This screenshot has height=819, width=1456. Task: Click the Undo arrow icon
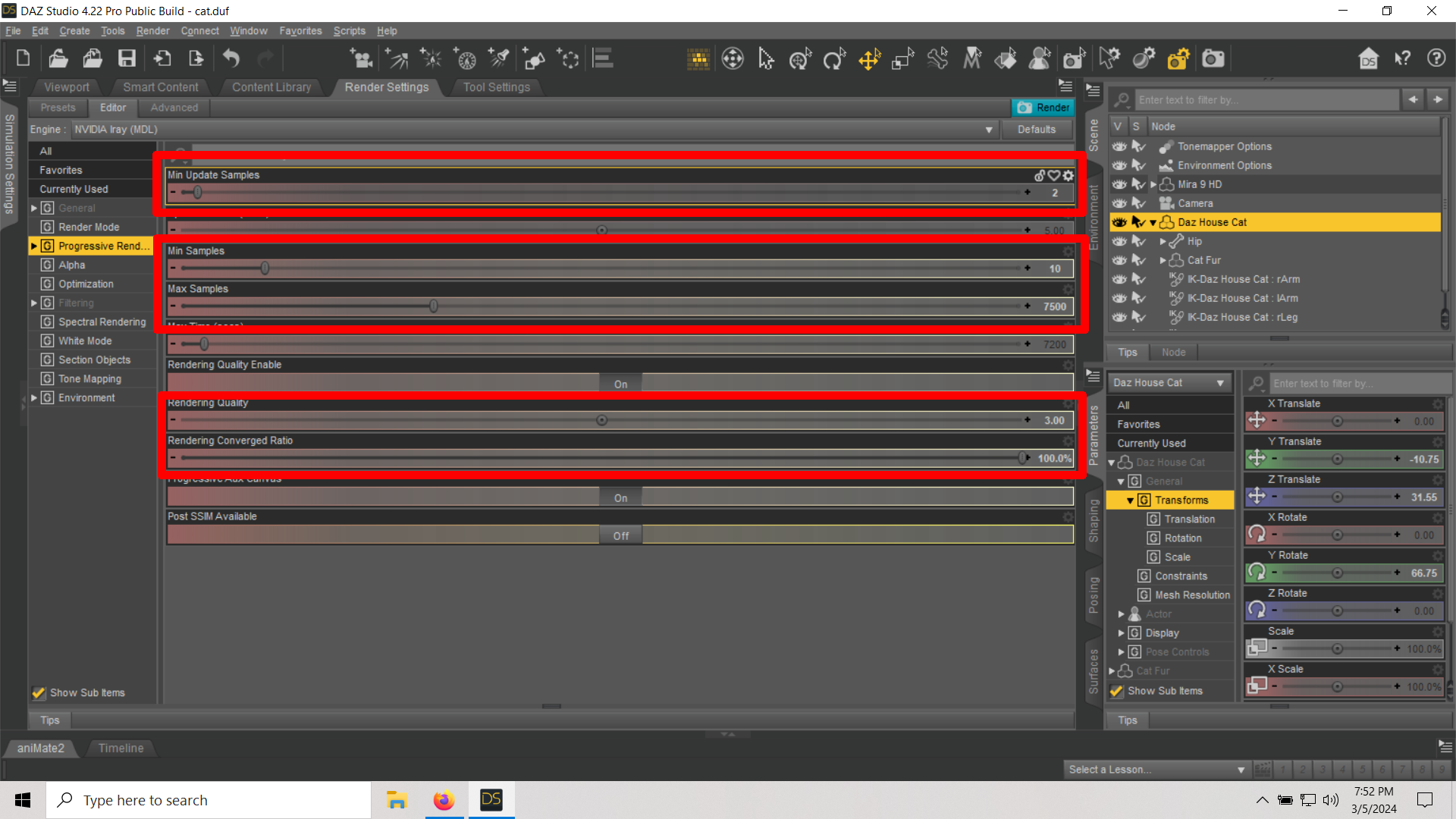(x=231, y=58)
